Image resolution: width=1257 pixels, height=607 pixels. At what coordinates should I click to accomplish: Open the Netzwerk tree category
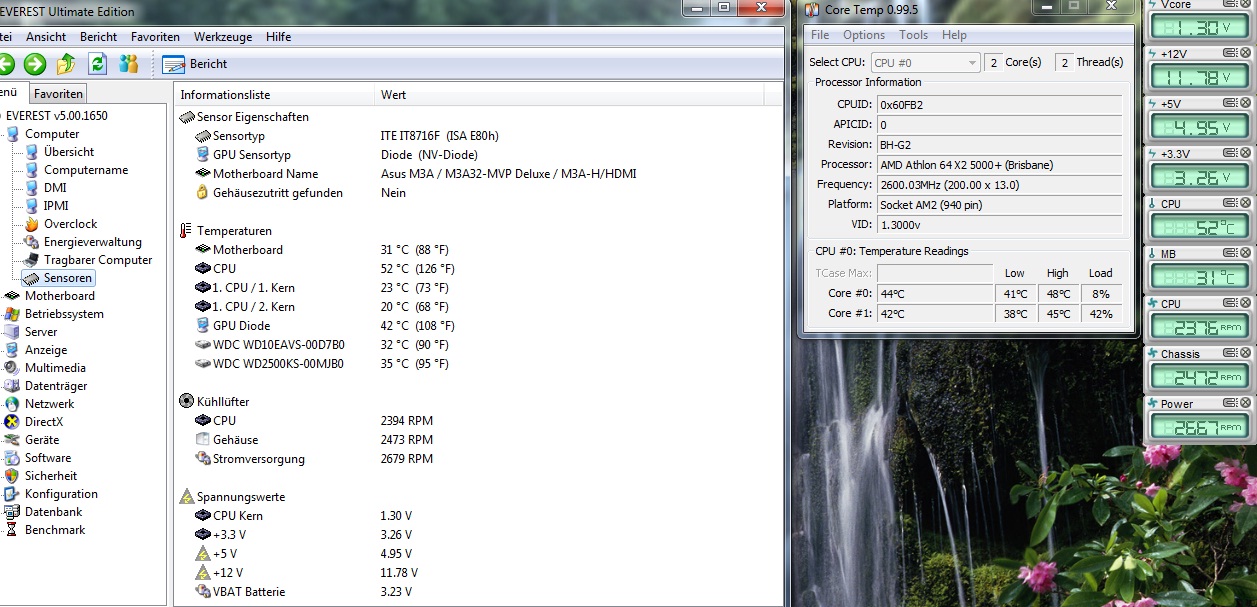click(x=39, y=404)
